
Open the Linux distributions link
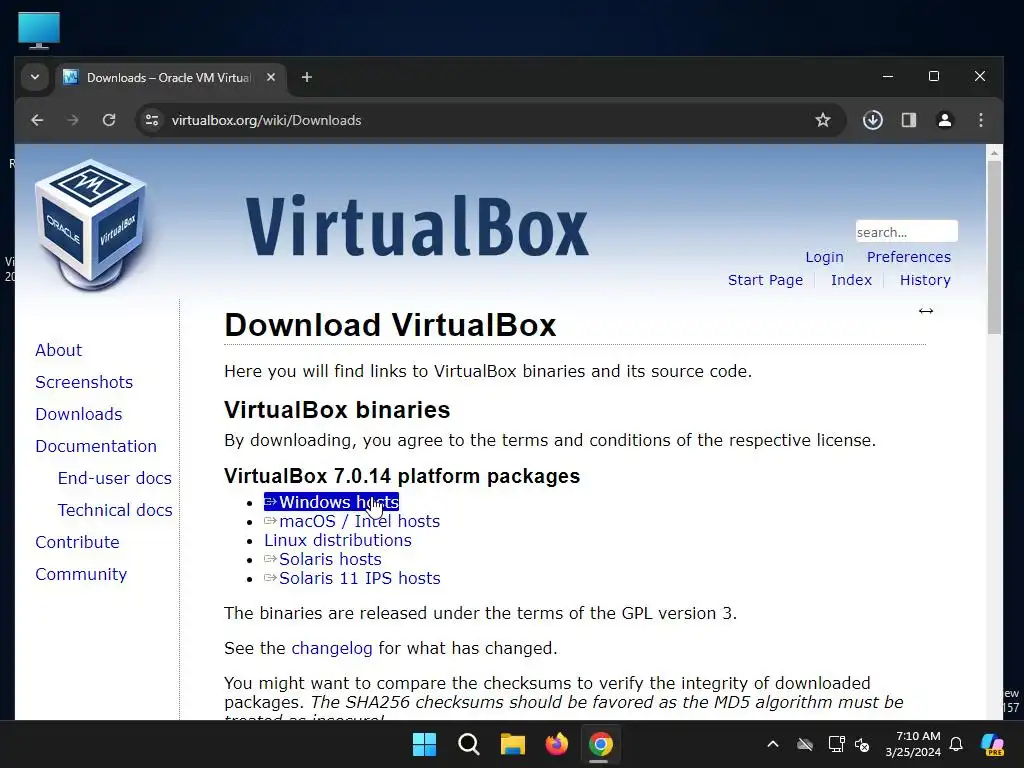[338, 540]
